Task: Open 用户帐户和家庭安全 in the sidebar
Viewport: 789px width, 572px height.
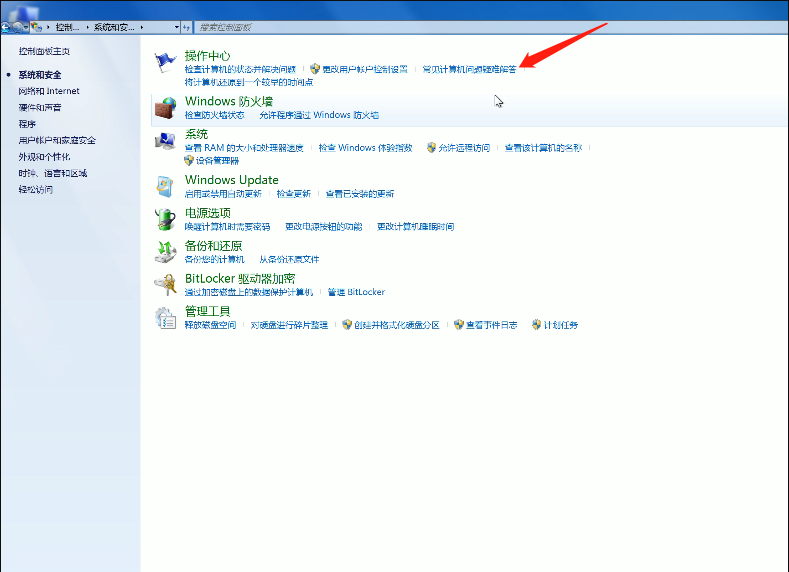Action: pos(57,140)
